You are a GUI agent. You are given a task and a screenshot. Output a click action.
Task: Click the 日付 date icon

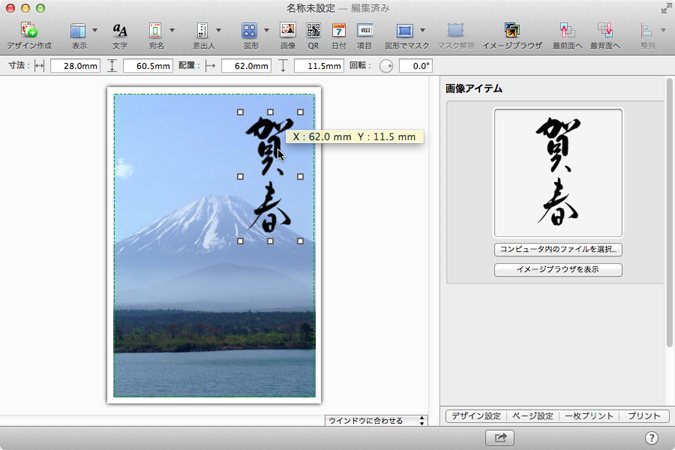point(339,31)
